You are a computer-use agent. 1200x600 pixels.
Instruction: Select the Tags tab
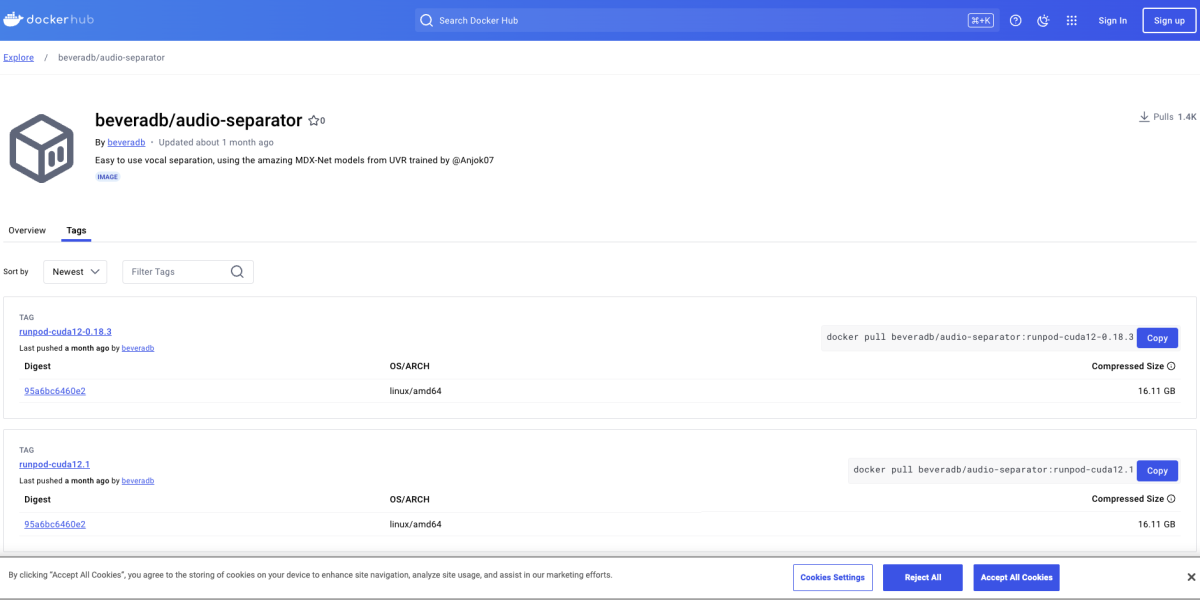[76, 230]
